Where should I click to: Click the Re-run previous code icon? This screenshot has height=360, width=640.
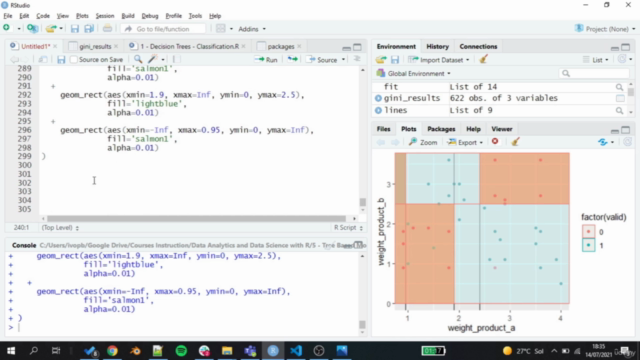292,60
